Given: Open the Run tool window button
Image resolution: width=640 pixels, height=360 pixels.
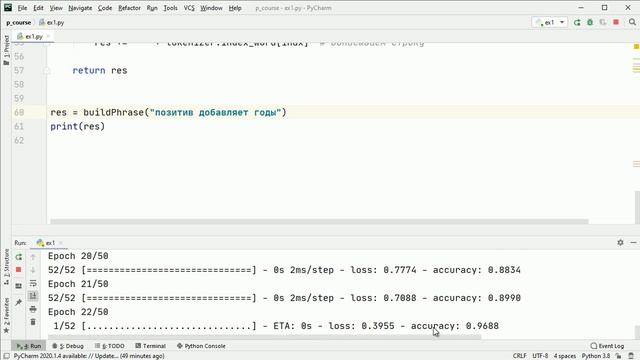Looking at the screenshot, I should pyautogui.click(x=29, y=346).
